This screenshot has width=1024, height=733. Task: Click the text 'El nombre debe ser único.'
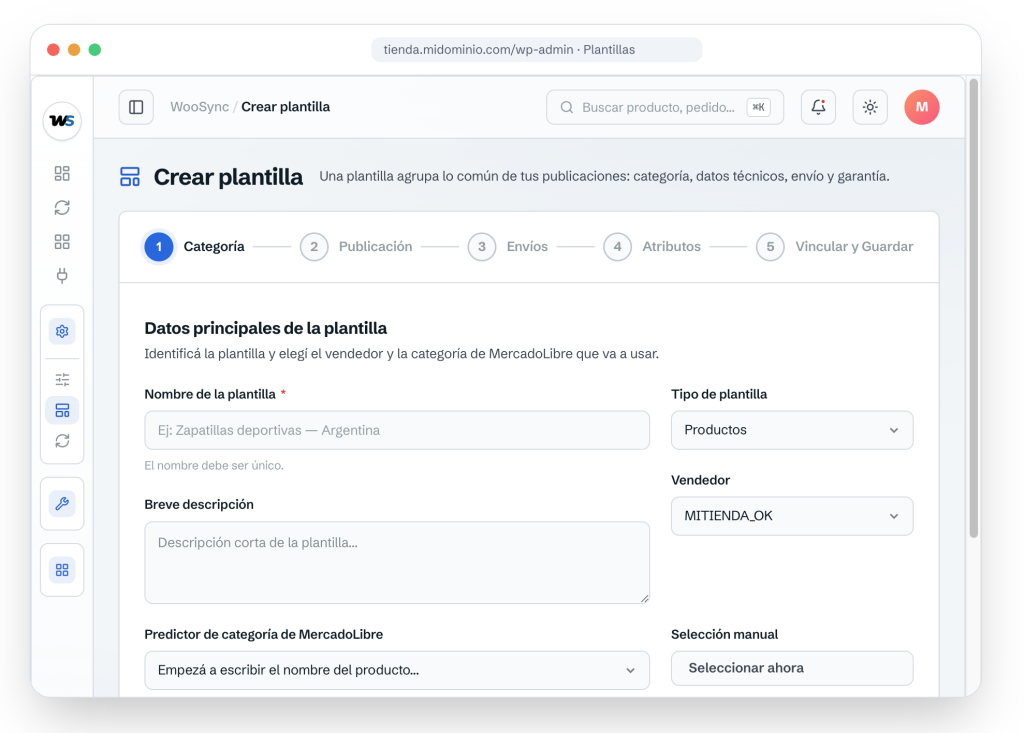click(214, 466)
